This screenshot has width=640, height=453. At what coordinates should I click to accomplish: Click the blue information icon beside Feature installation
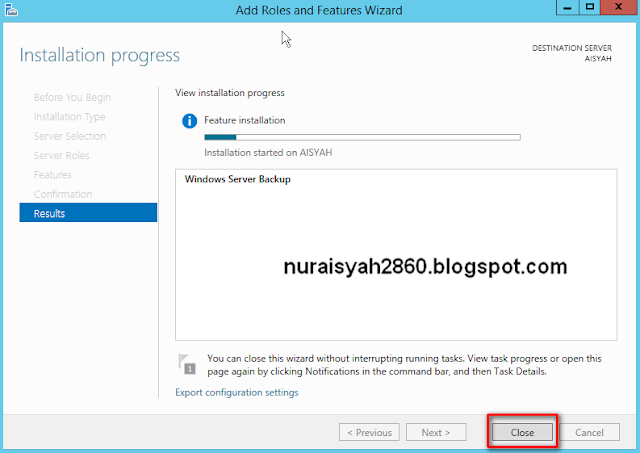coord(189,121)
